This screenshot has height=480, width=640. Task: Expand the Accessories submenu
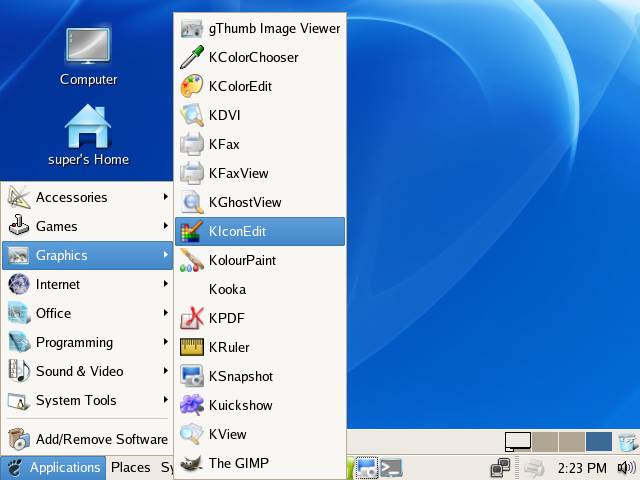[87, 197]
